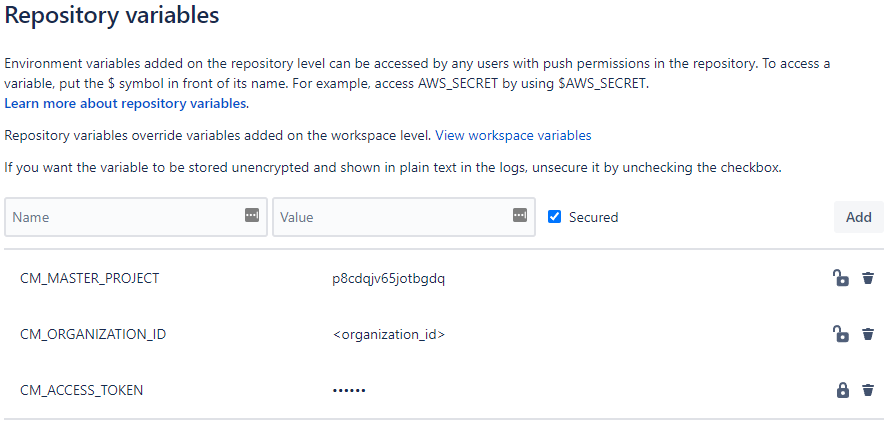
Task: Uncheck the Secured checkbox
Action: point(555,217)
